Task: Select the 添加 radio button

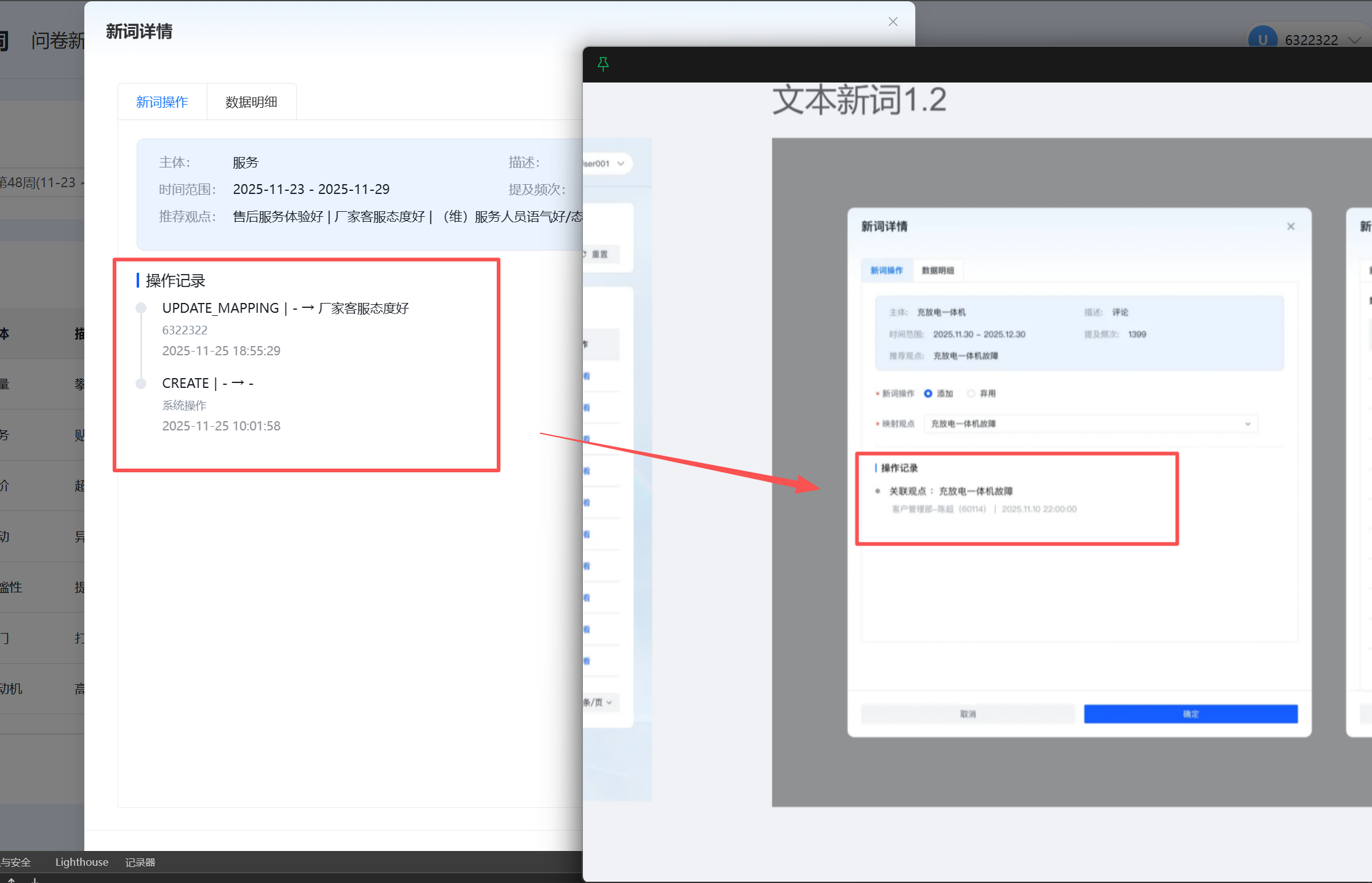Action: click(928, 393)
